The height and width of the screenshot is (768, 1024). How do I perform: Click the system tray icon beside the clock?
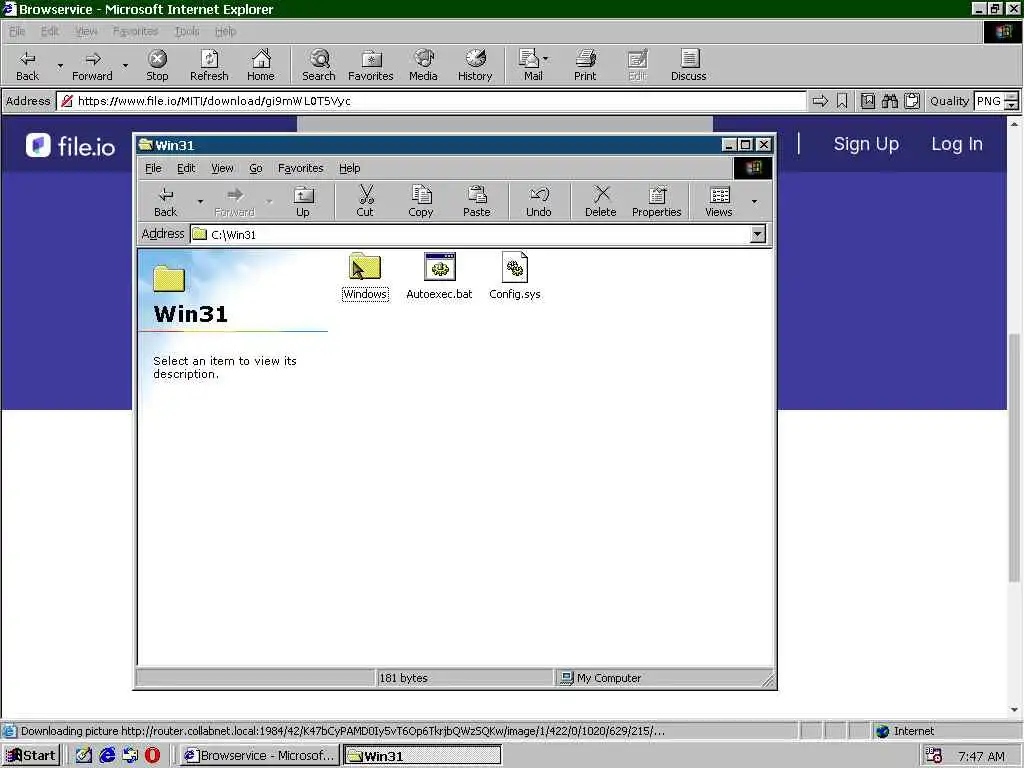pyautogui.click(x=934, y=756)
